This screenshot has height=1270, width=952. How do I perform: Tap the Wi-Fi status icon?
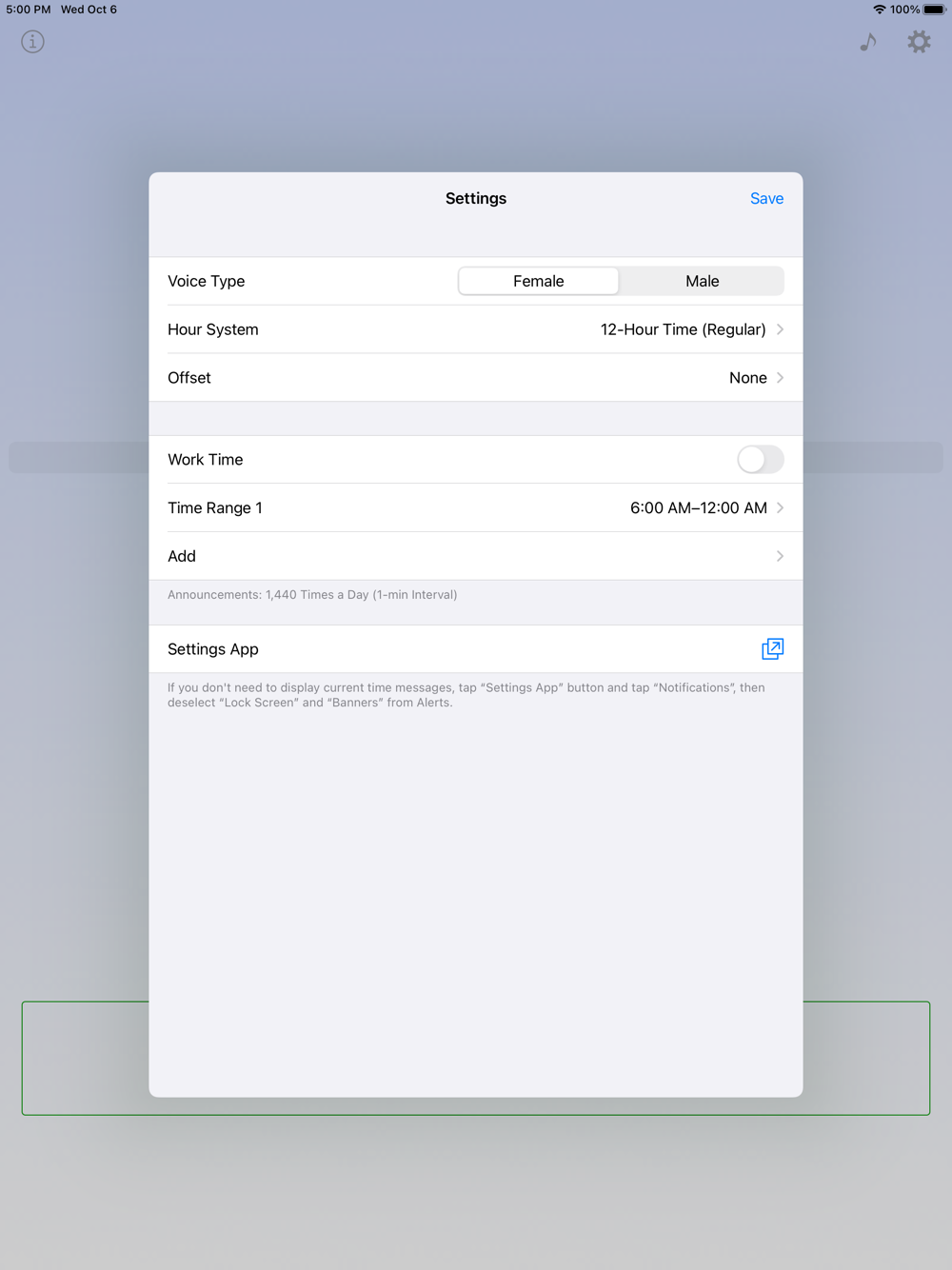click(880, 10)
